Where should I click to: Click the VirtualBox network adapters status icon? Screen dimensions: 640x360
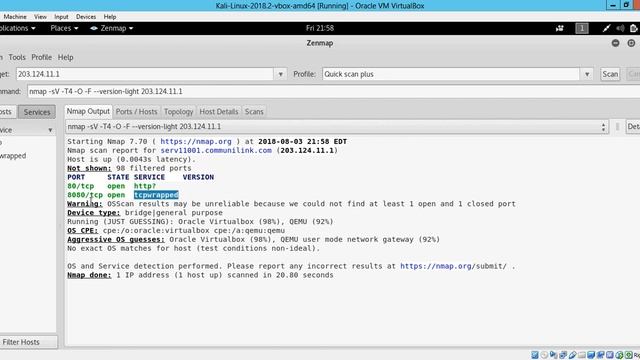click(563, 355)
